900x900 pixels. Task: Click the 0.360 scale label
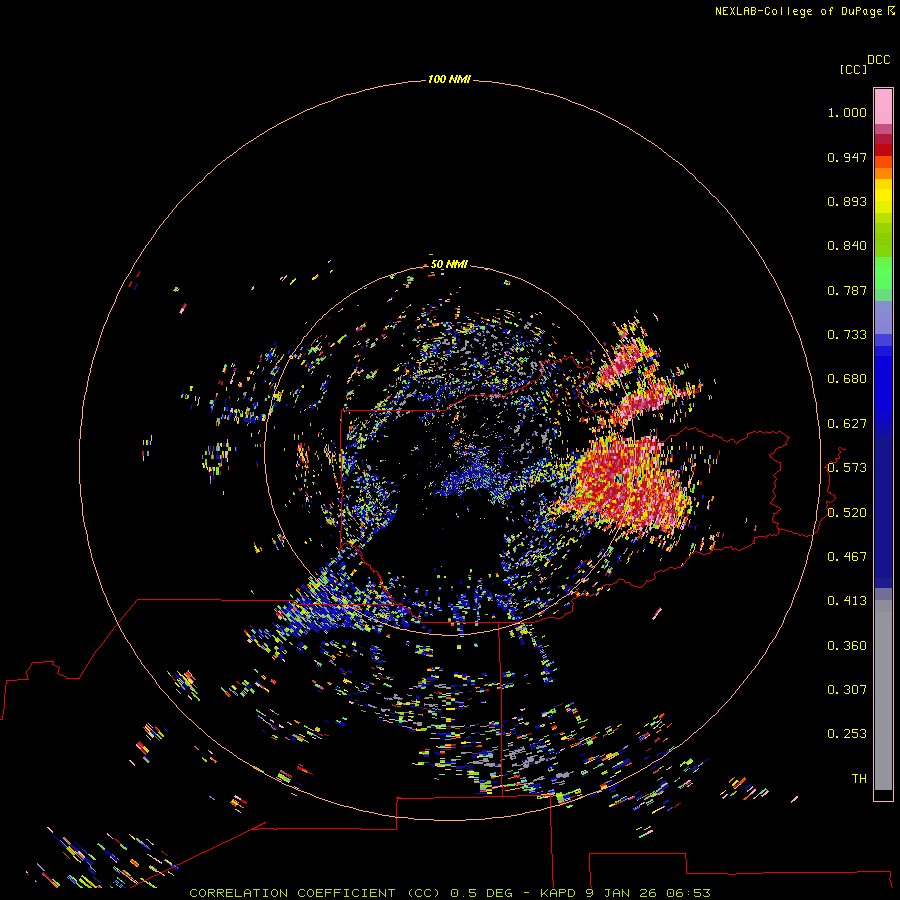[847, 646]
